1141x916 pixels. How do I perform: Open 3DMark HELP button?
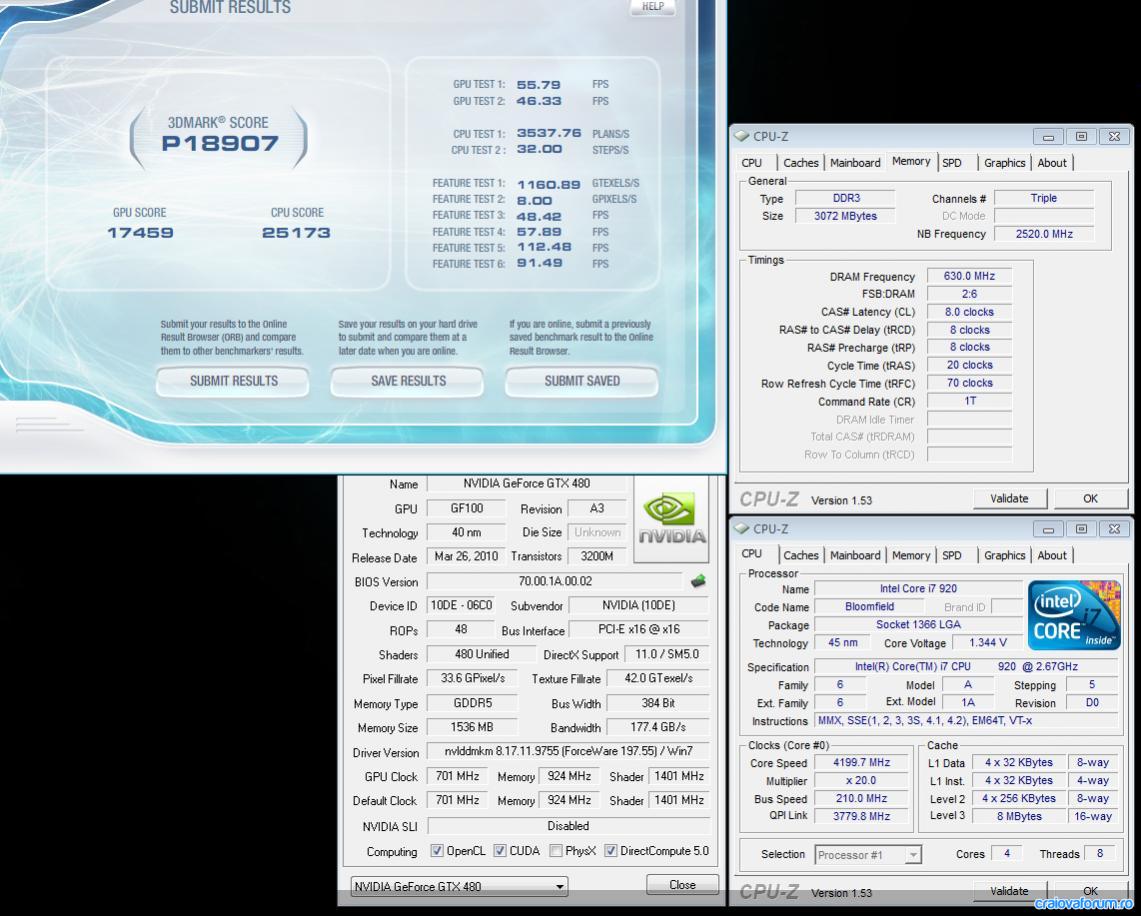tap(652, 7)
